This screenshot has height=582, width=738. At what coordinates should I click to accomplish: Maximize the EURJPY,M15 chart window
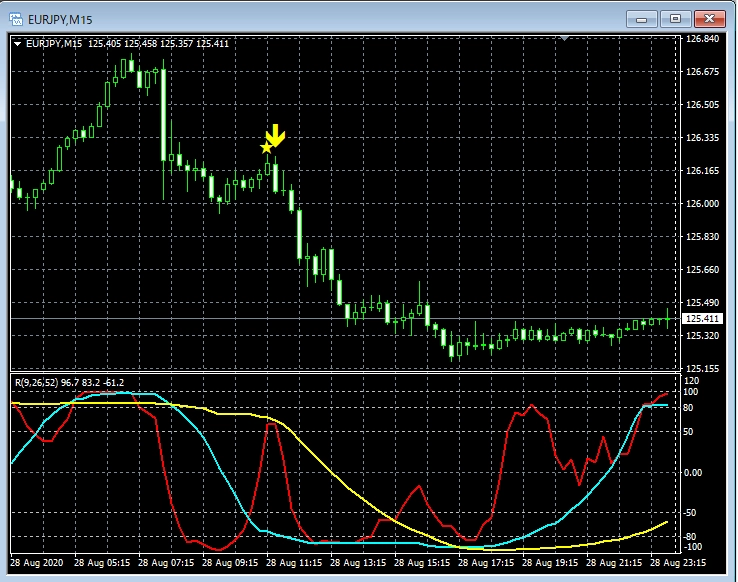[x=676, y=18]
